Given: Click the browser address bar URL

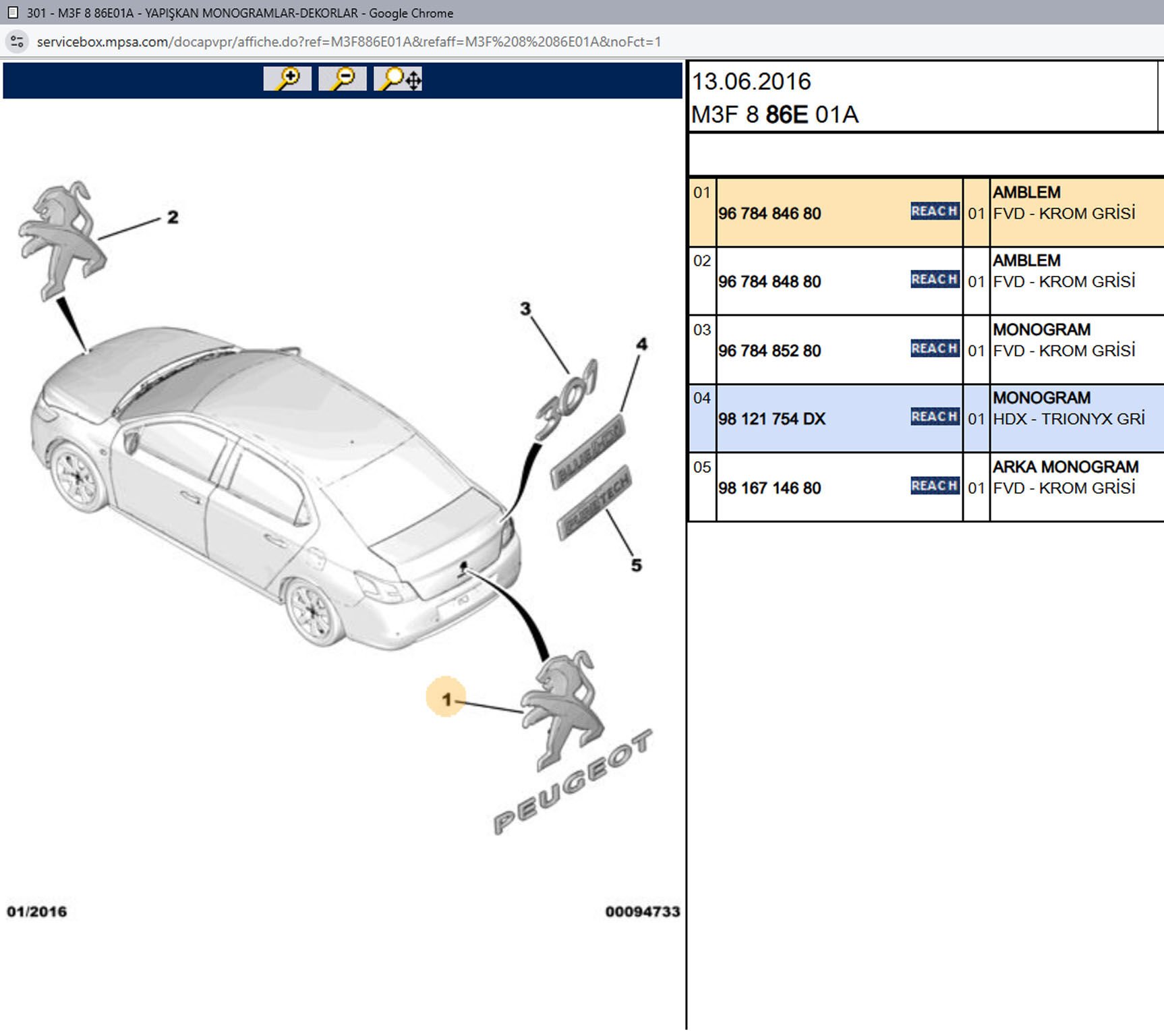Looking at the screenshot, I should (349, 42).
